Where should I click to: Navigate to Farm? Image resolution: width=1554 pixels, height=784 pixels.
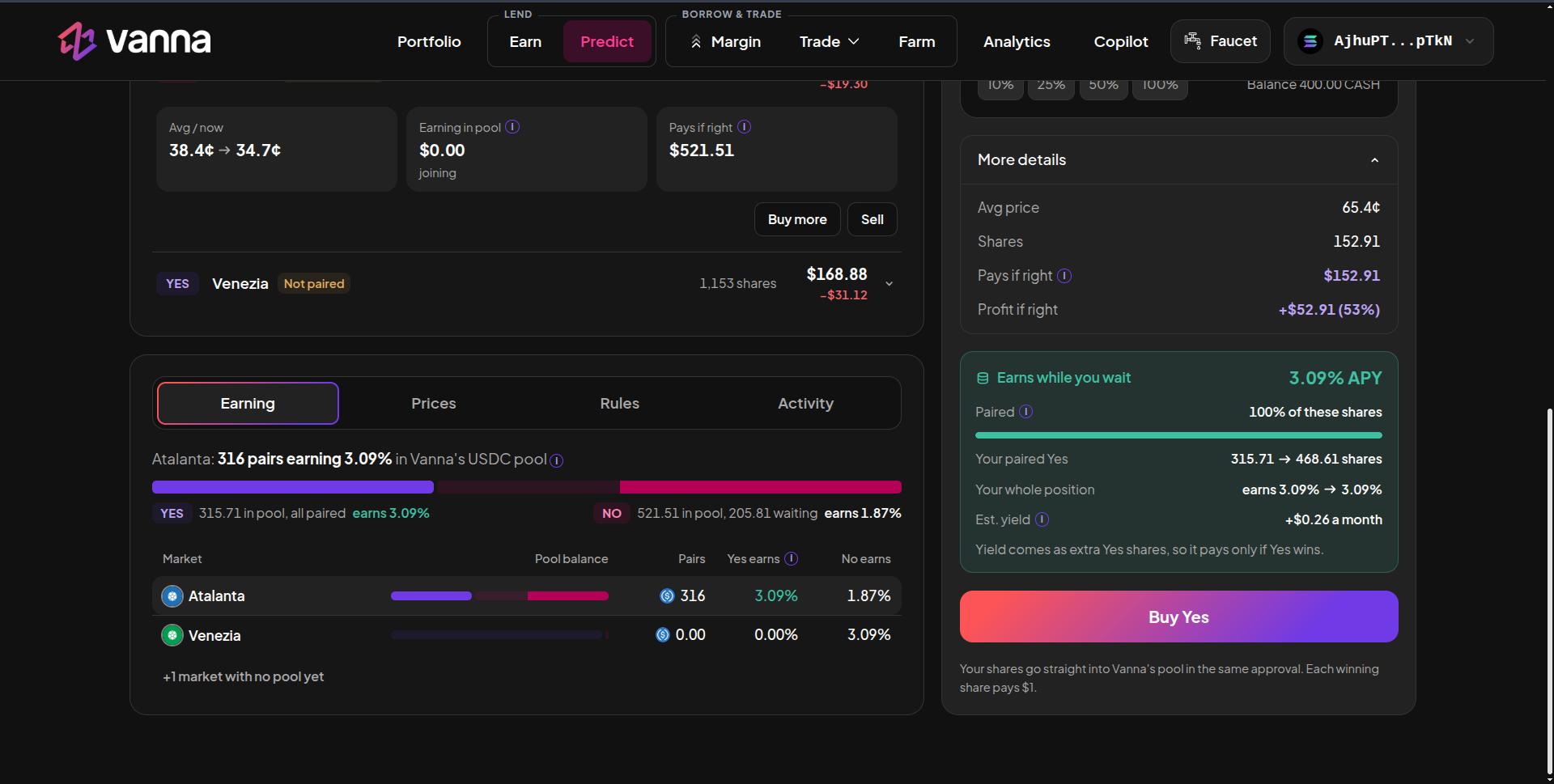[x=917, y=41]
